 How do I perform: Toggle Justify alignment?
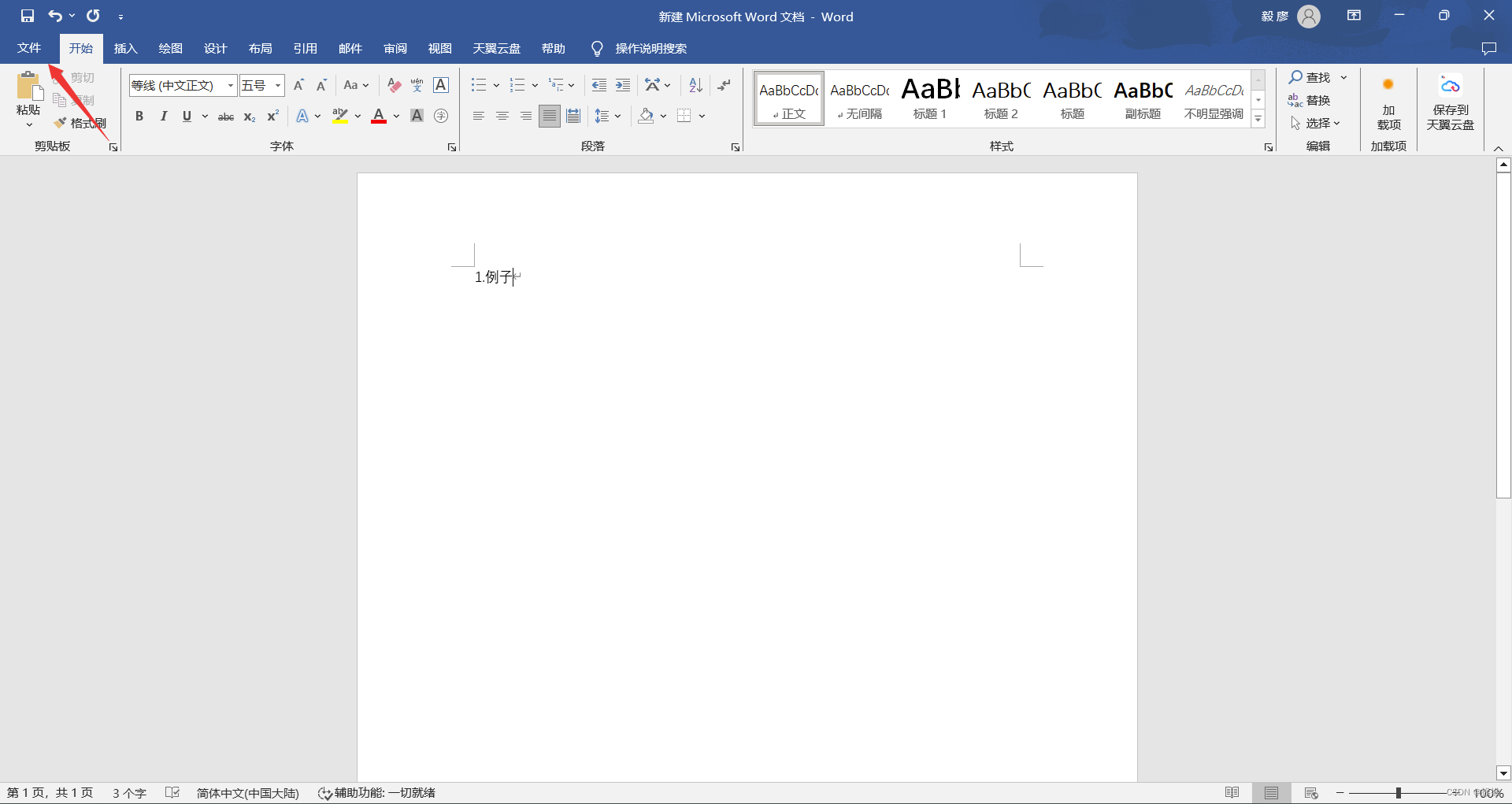tap(550, 117)
